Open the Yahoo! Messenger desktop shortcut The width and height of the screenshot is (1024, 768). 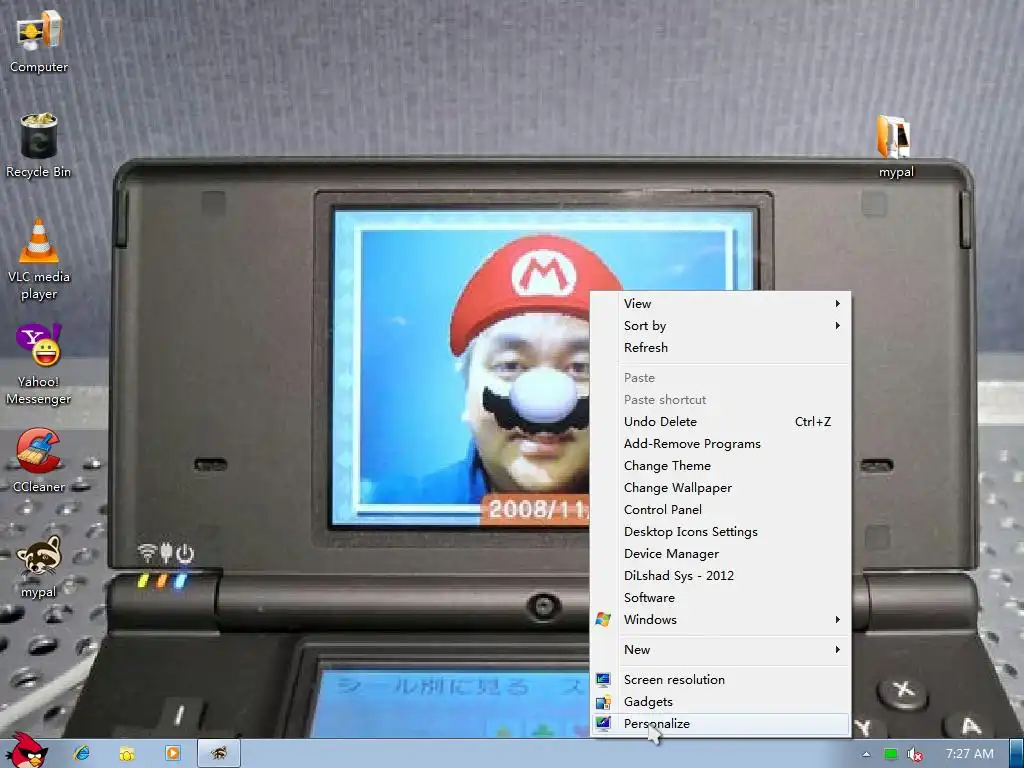click(x=39, y=364)
